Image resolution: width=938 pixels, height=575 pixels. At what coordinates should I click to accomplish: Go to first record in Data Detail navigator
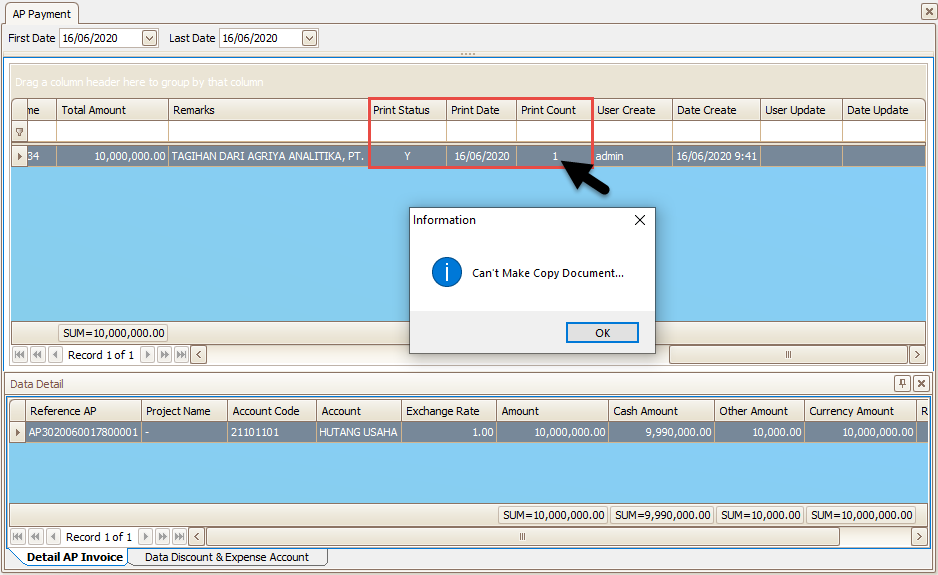coord(18,537)
